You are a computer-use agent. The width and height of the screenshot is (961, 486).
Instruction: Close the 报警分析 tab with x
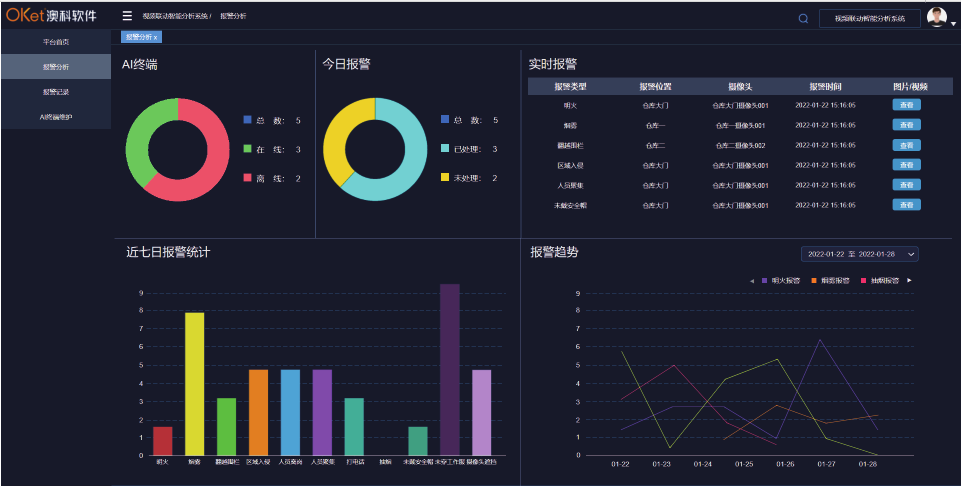(x=156, y=37)
